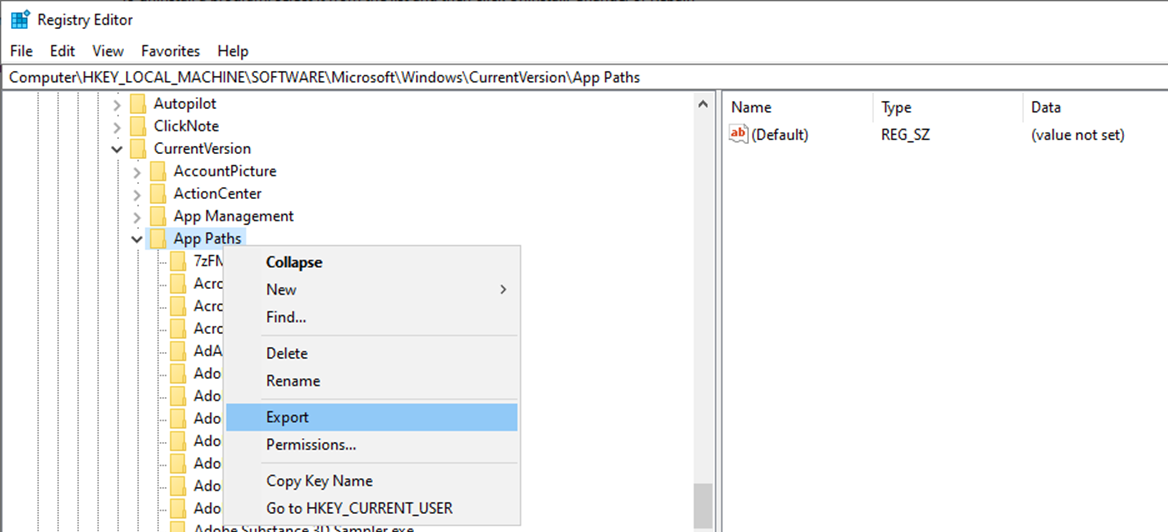Open the Favorites menu
Viewport: 1168px width, 532px height.
pos(171,51)
